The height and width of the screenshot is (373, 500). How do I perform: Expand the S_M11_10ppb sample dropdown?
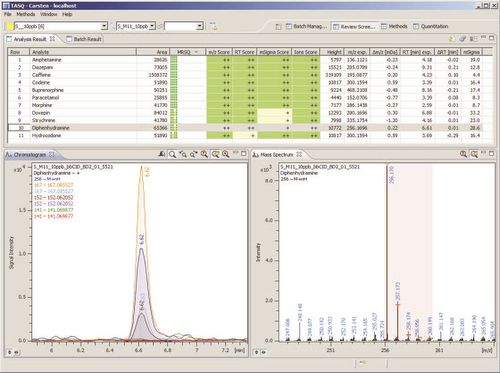click(x=152, y=26)
